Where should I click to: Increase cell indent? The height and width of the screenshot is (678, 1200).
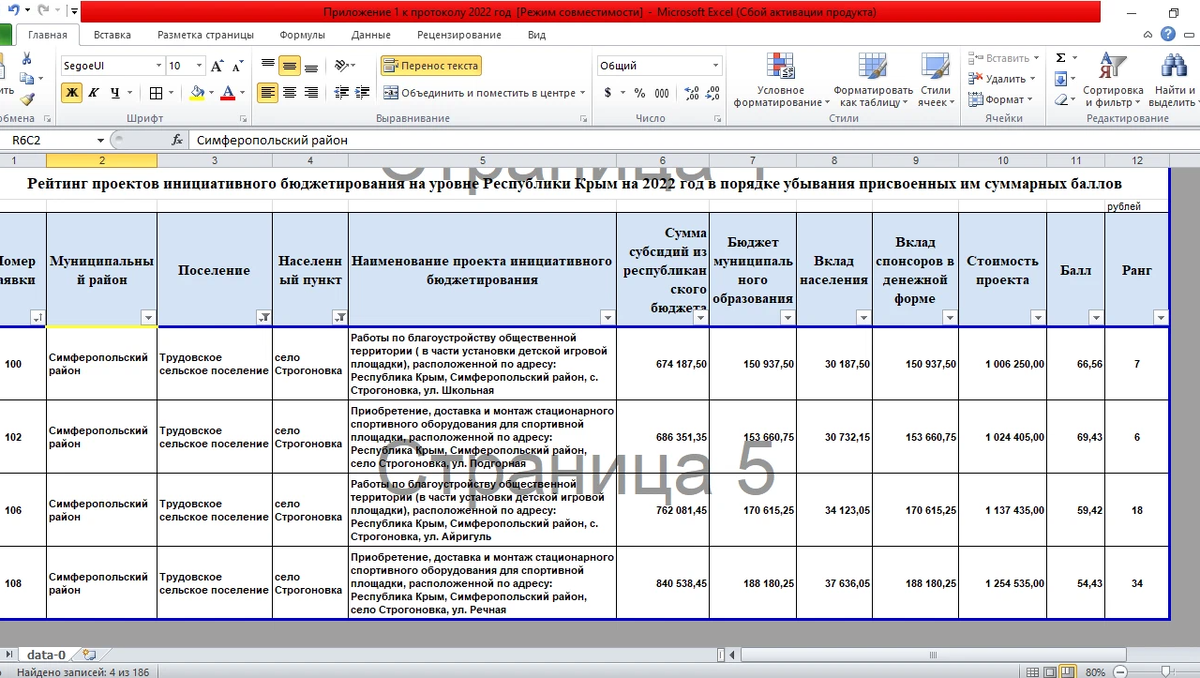(364, 93)
